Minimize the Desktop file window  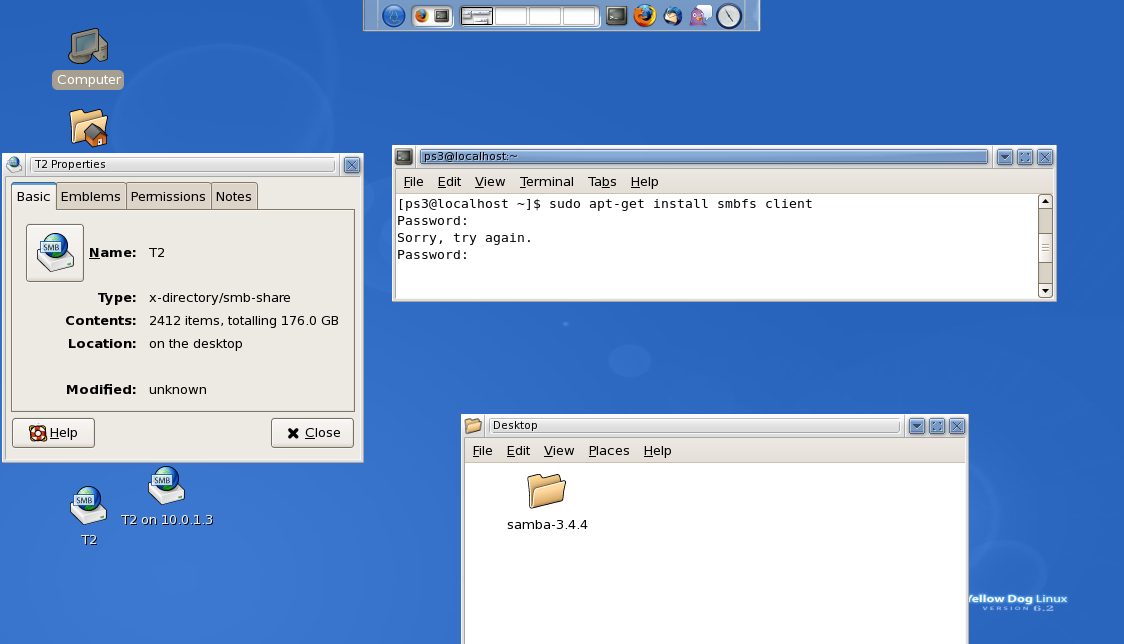[917, 426]
